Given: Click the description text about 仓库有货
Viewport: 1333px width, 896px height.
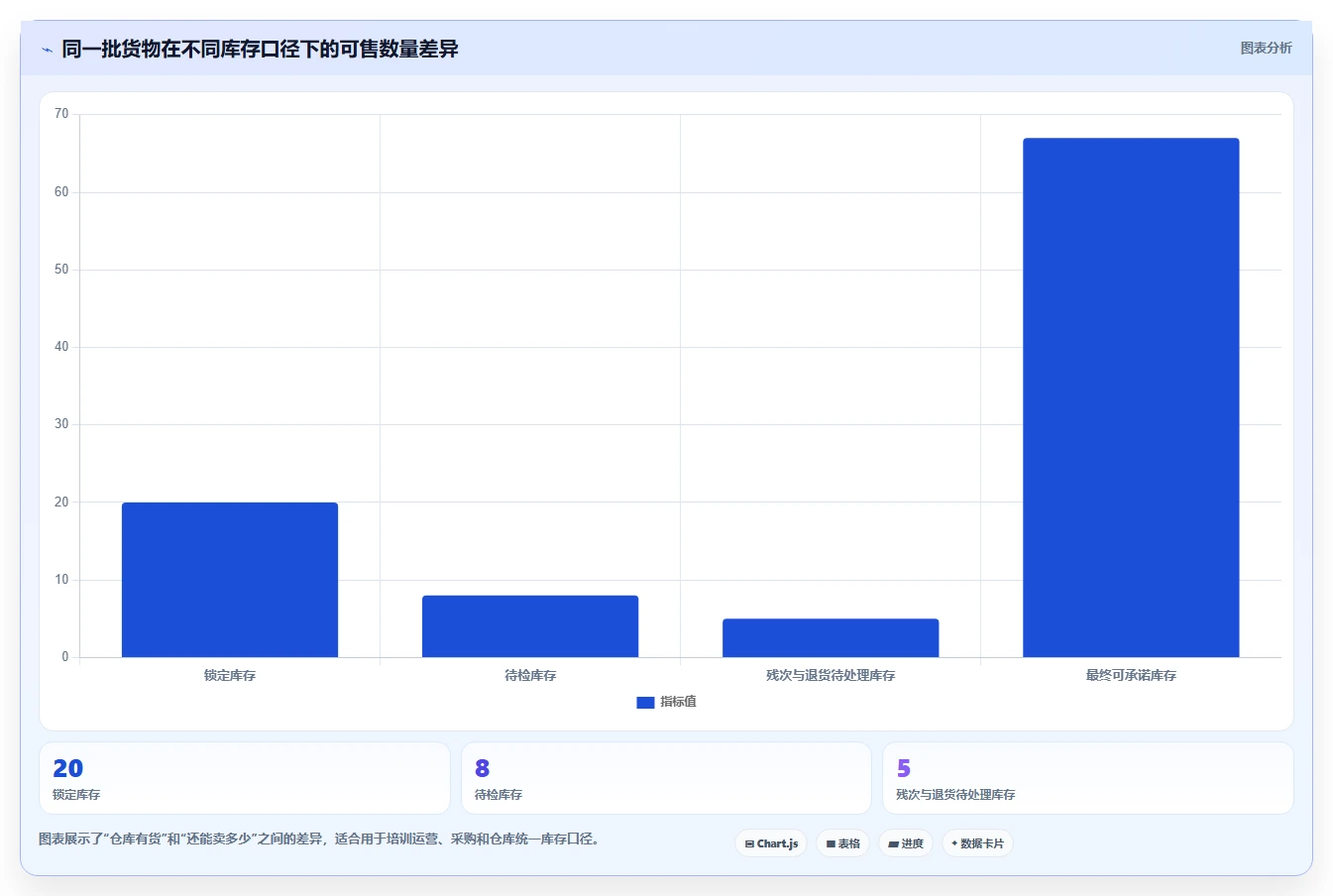Looking at the screenshot, I should 319,839.
